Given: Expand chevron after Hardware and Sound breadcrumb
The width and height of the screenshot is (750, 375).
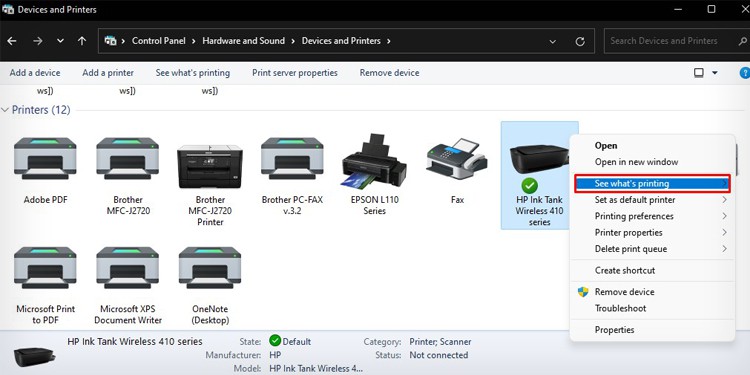Looking at the screenshot, I should coord(293,41).
